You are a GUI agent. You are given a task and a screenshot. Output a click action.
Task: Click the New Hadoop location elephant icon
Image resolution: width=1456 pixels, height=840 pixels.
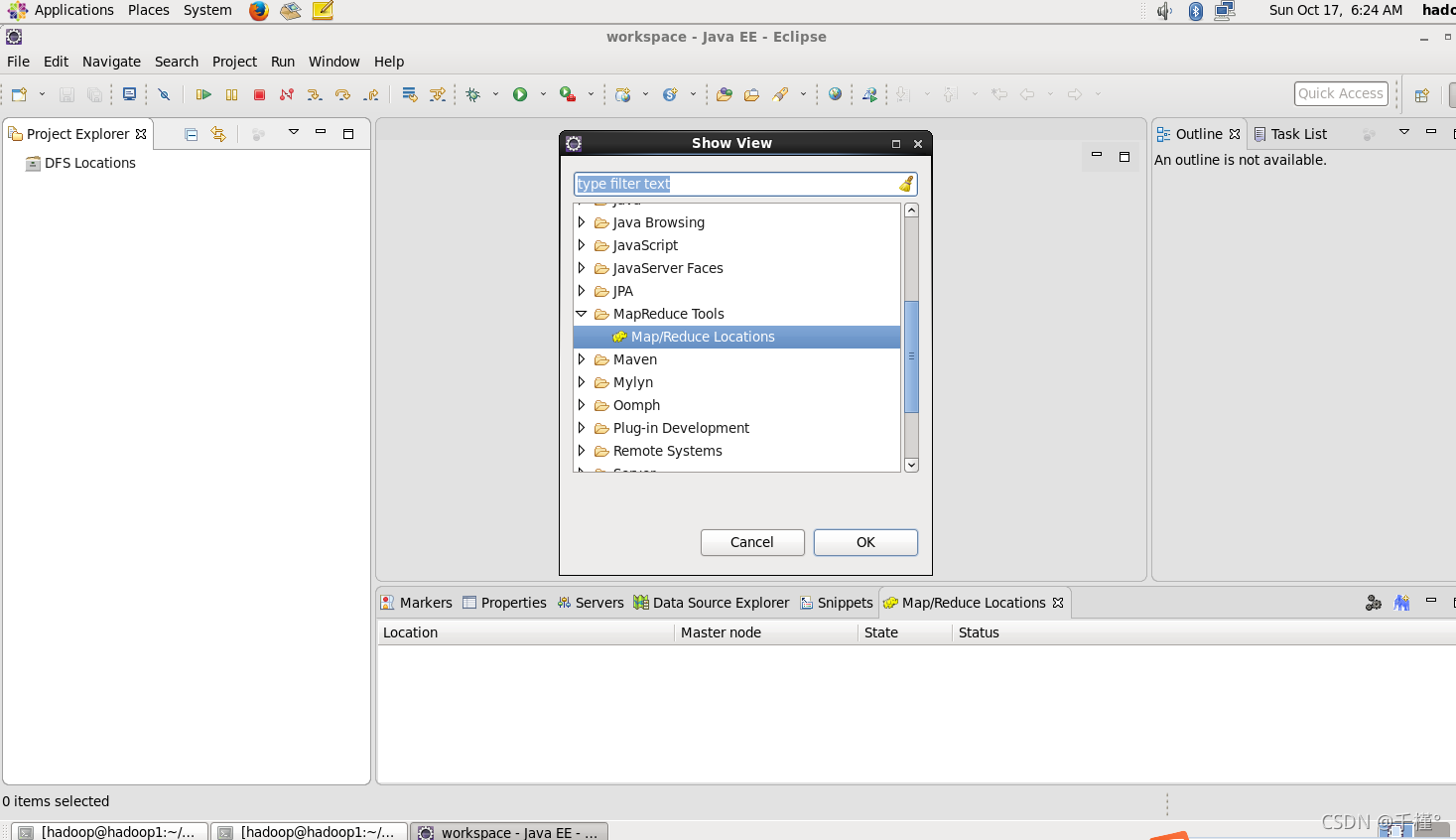coord(1401,602)
